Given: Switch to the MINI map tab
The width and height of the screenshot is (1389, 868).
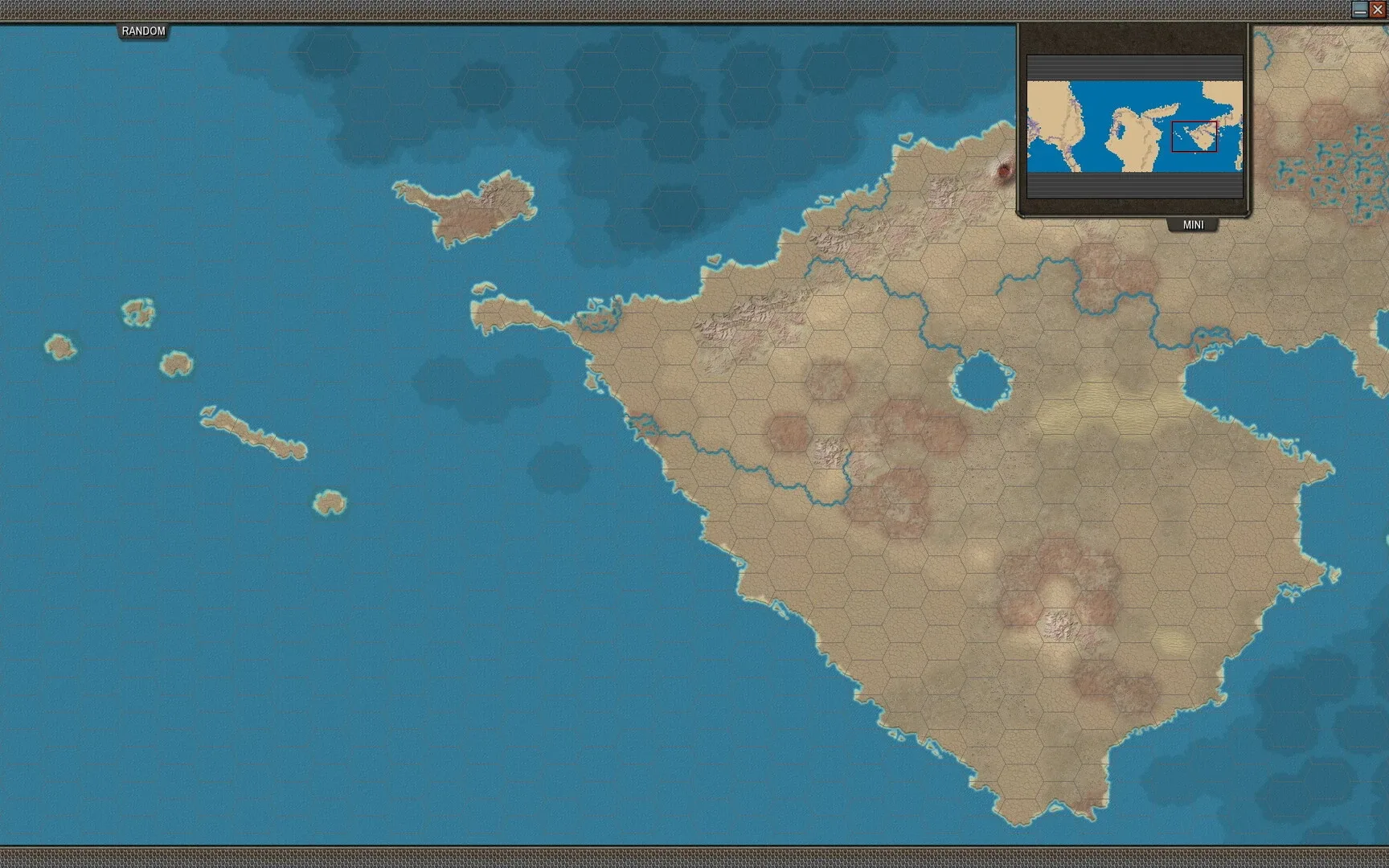Looking at the screenshot, I should 1193,225.
